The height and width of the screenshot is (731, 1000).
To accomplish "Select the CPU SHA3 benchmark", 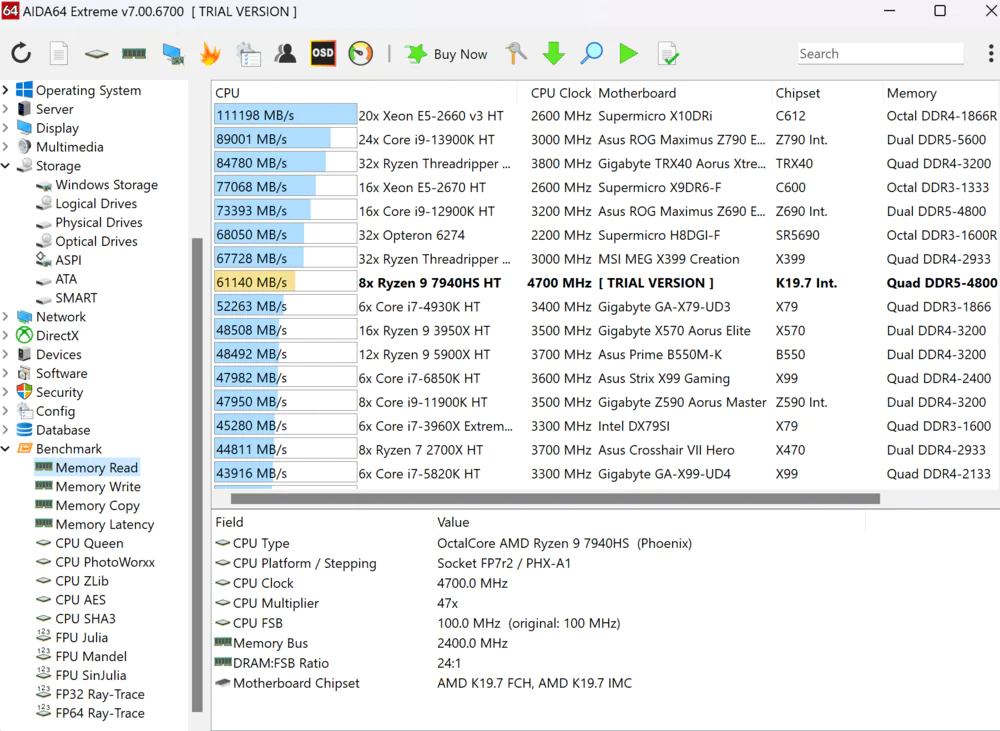I will (76, 619).
